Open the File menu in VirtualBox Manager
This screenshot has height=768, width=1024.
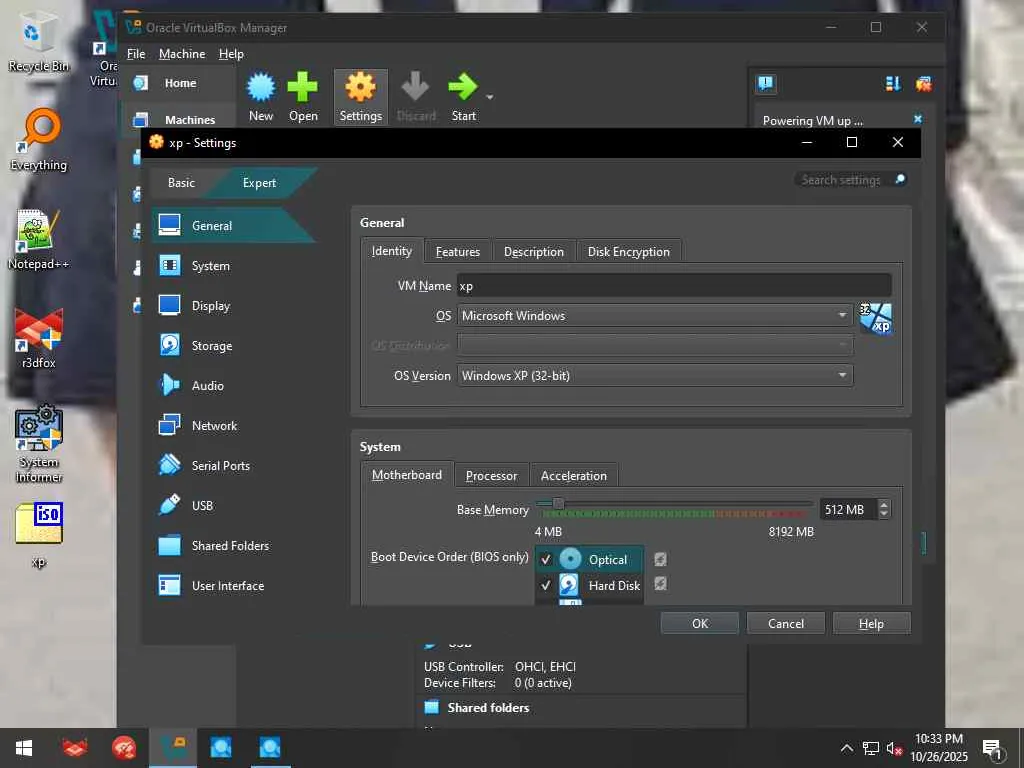tap(136, 54)
